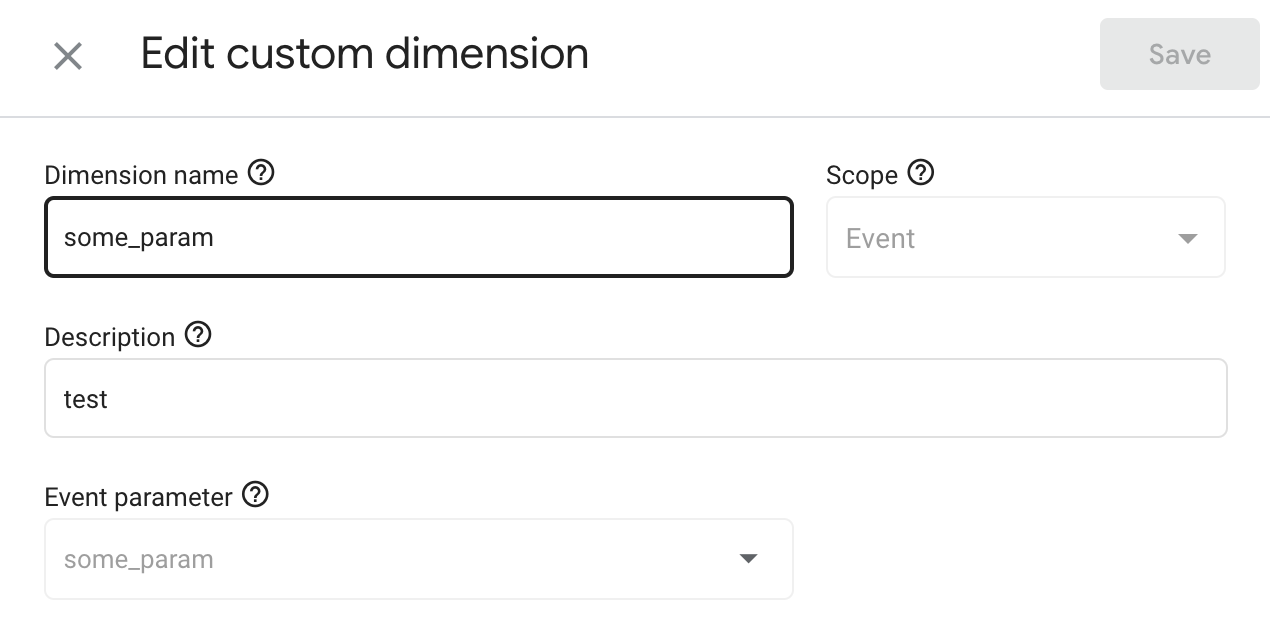The height and width of the screenshot is (622, 1270).
Task: Click the Edit custom dimension title
Action: coord(366,53)
